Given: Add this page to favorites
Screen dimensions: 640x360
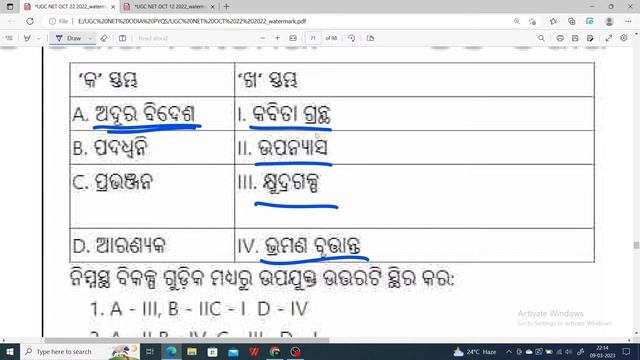Looking at the screenshot, I should coord(532,21).
